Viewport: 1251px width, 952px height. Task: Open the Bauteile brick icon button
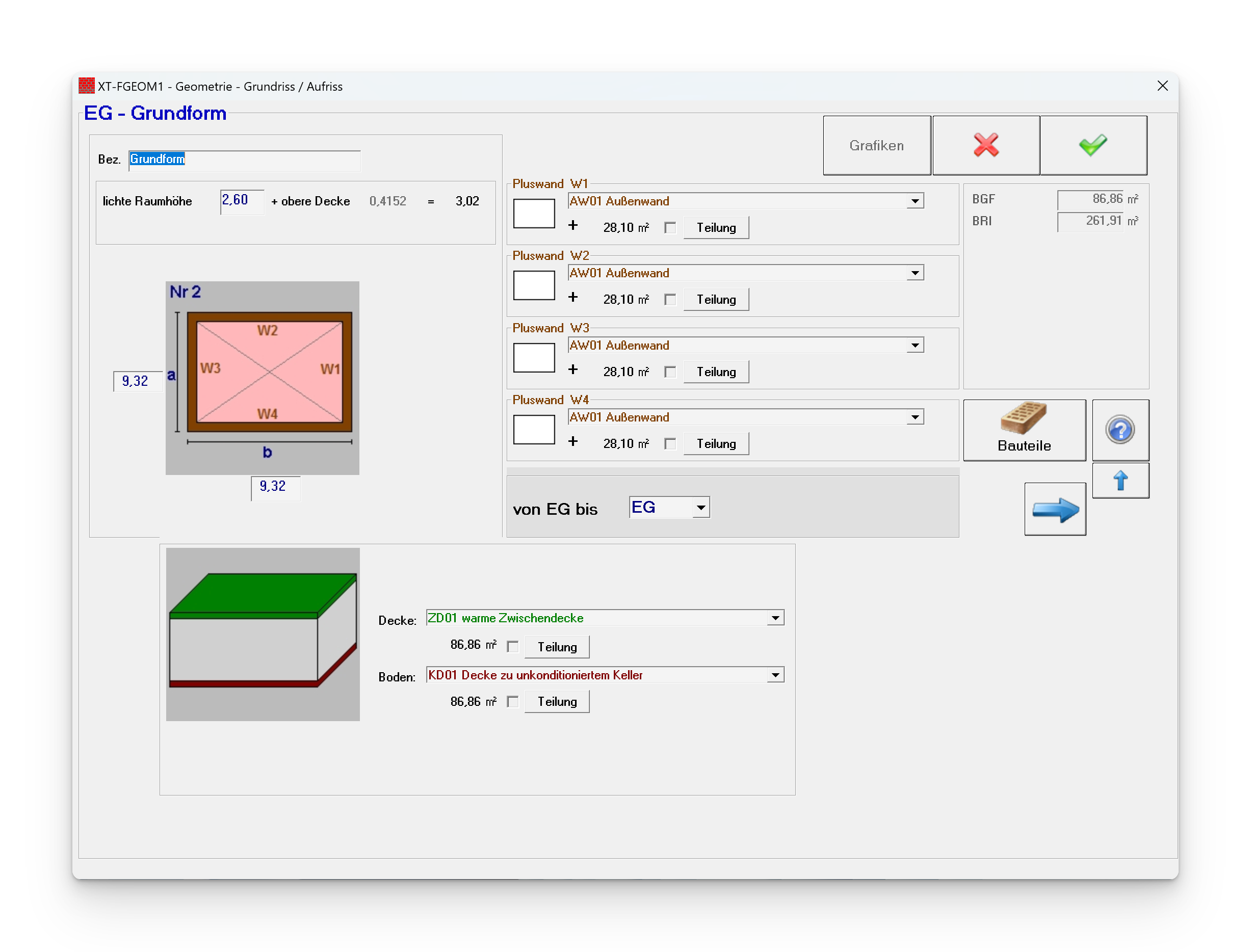(1024, 430)
